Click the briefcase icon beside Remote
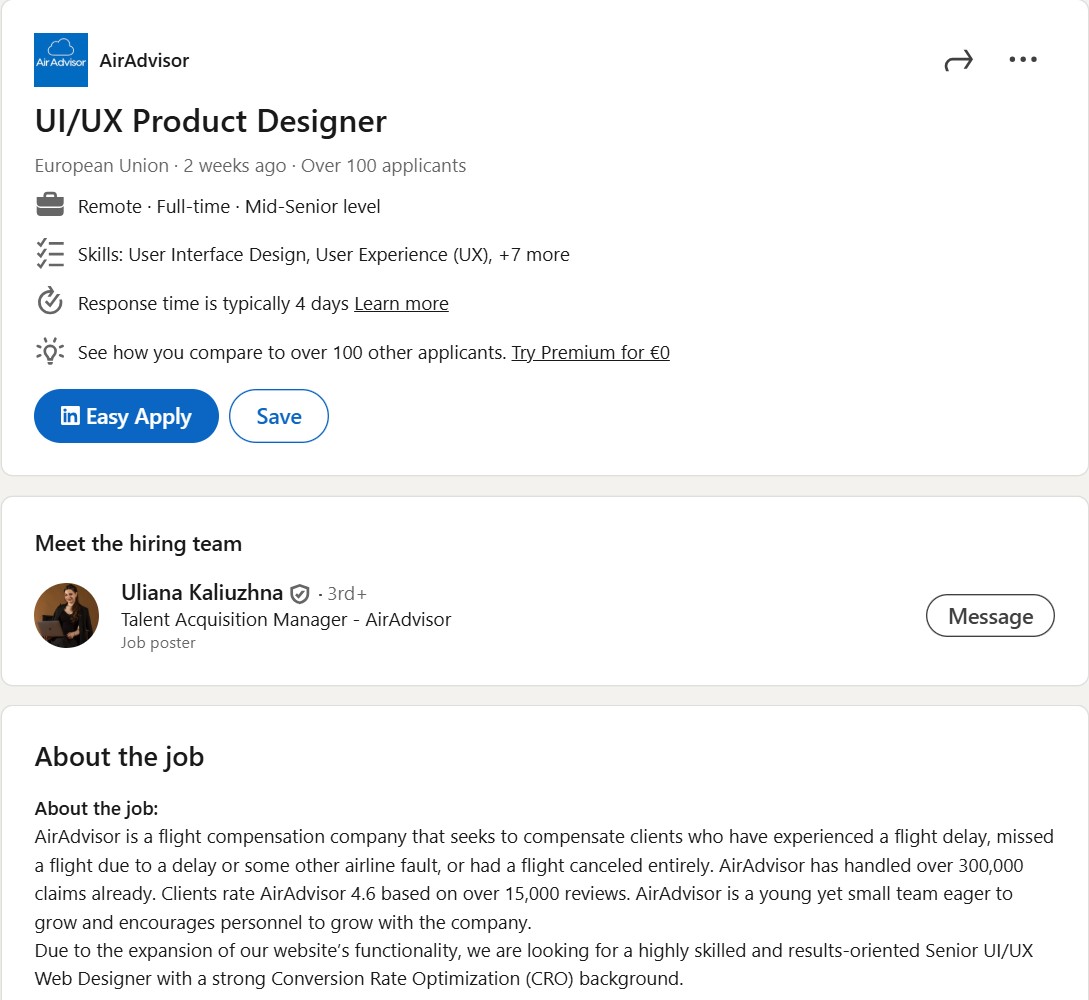 coord(50,207)
